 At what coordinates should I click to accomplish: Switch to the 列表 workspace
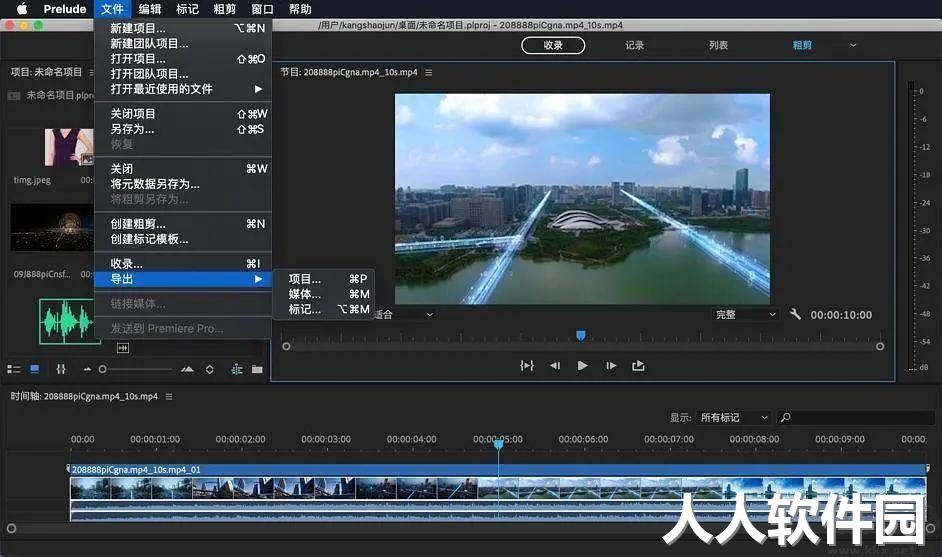pos(718,45)
